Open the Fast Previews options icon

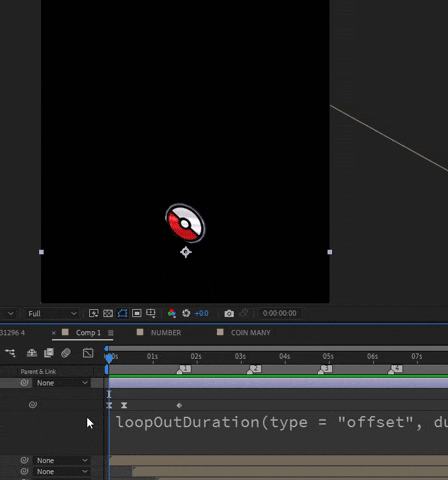click(x=93, y=313)
